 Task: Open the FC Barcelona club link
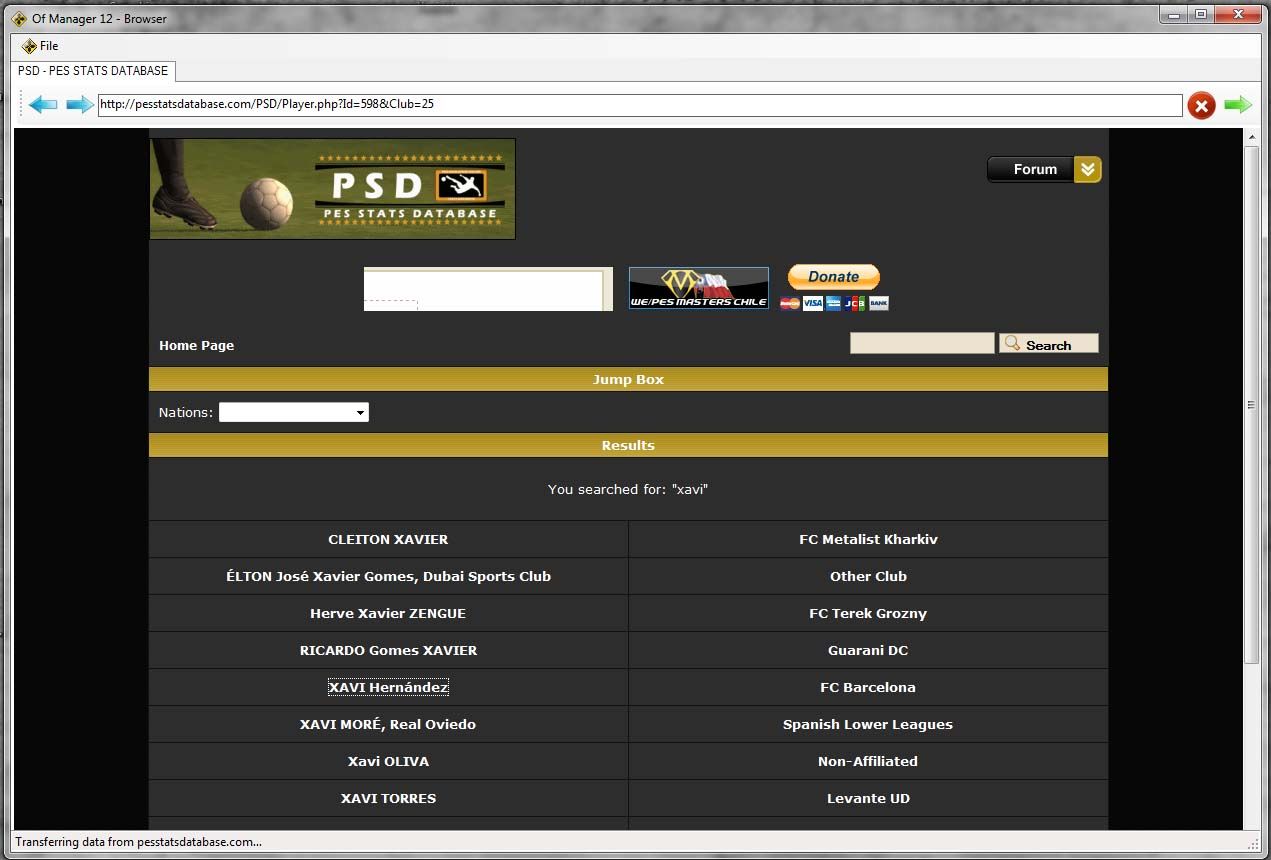pos(867,688)
